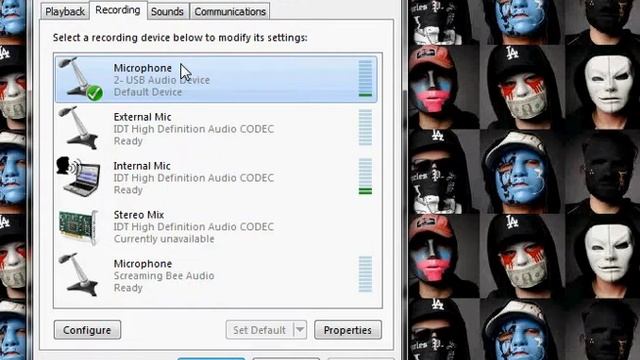The height and width of the screenshot is (360, 640).
Task: Click the Set Default button
Action: 259,330
